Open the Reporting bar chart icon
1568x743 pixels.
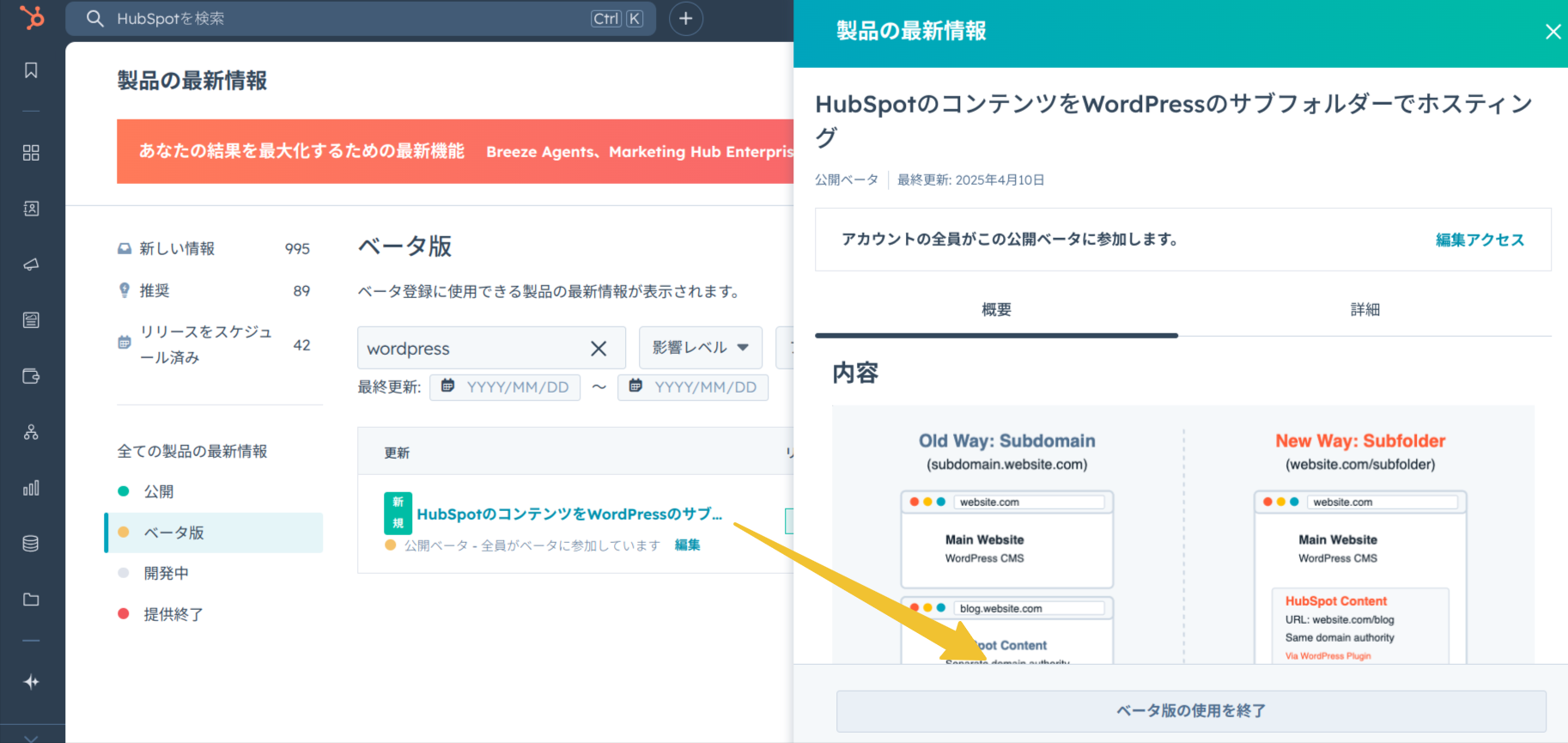coord(31,488)
